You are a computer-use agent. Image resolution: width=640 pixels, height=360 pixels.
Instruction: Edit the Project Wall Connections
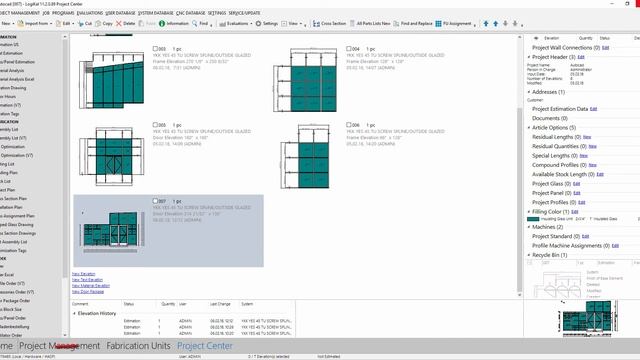click(605, 48)
